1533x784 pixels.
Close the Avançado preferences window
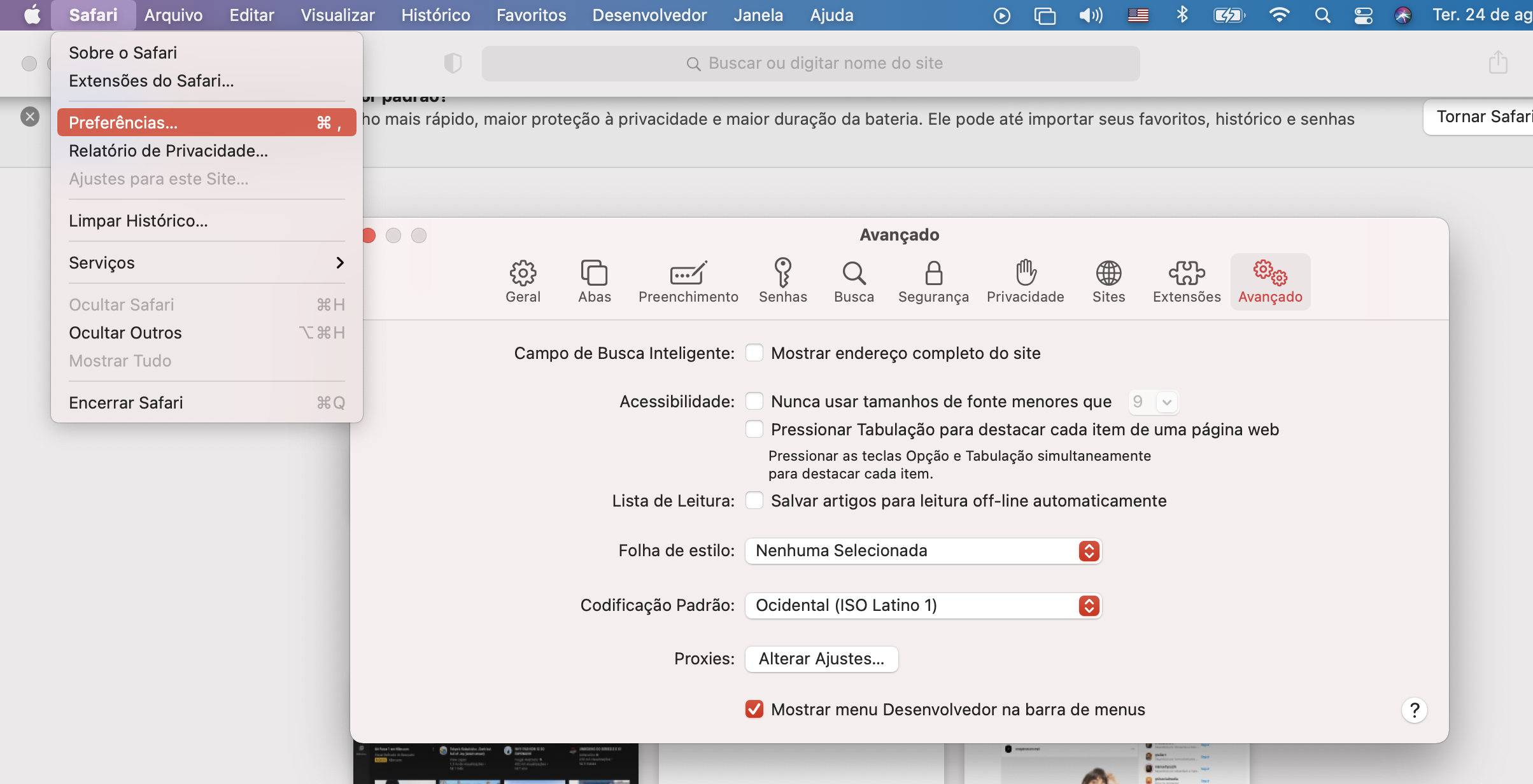(x=369, y=235)
